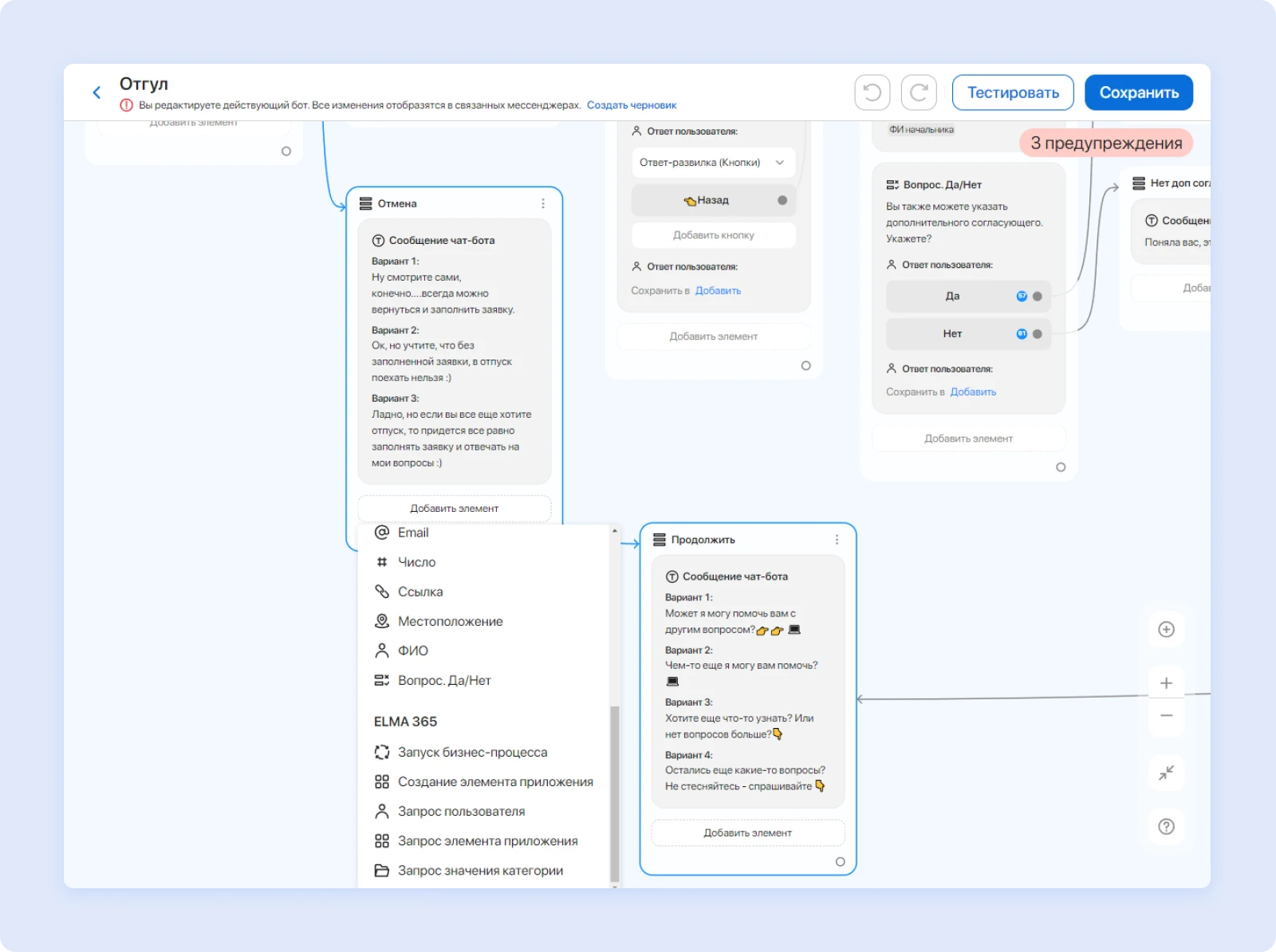Click the redo arrow icon
Image resolution: width=1276 pixels, height=952 pixels.
(919, 92)
